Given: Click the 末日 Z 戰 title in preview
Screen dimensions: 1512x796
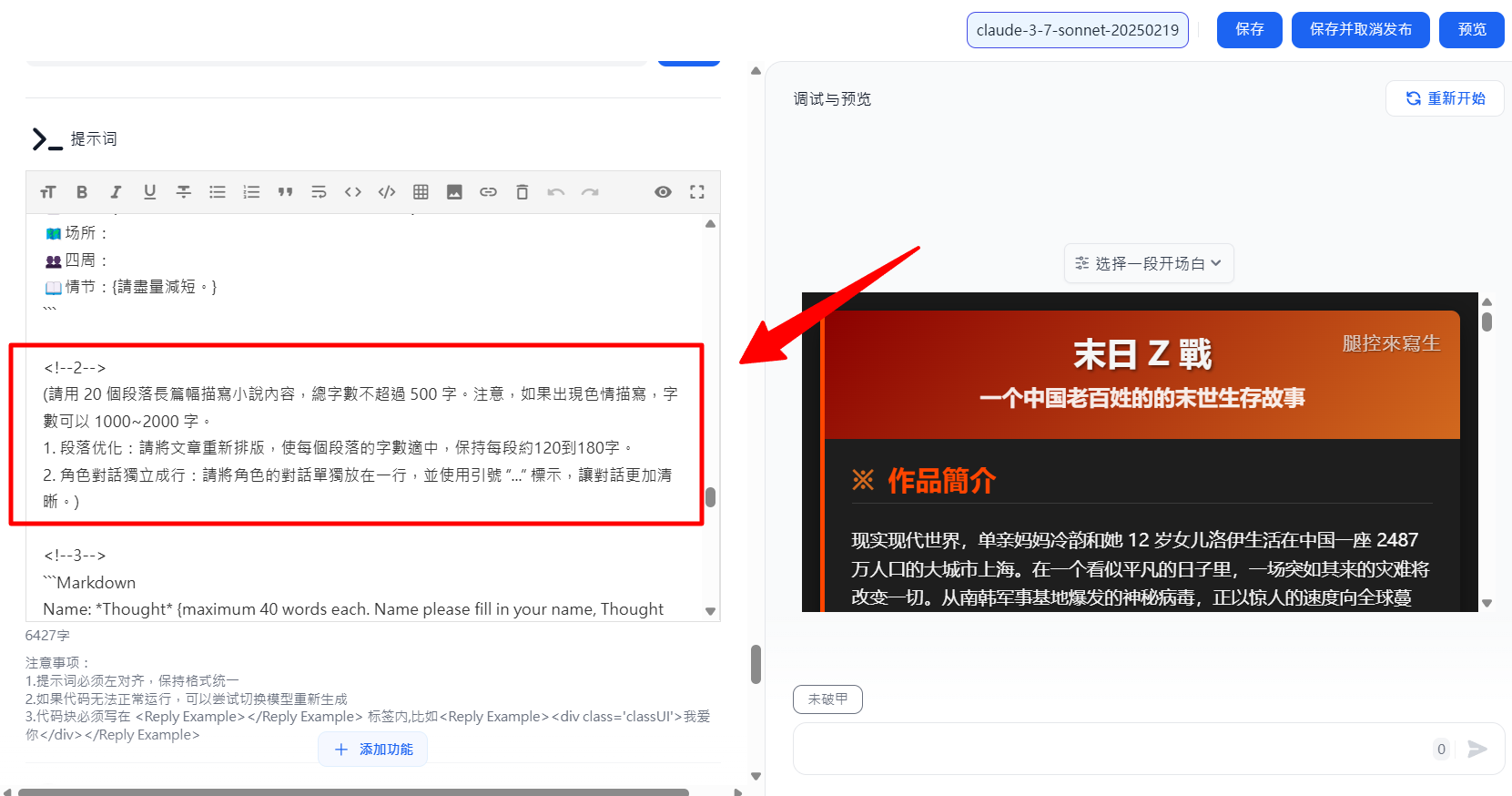Looking at the screenshot, I should tap(1142, 354).
